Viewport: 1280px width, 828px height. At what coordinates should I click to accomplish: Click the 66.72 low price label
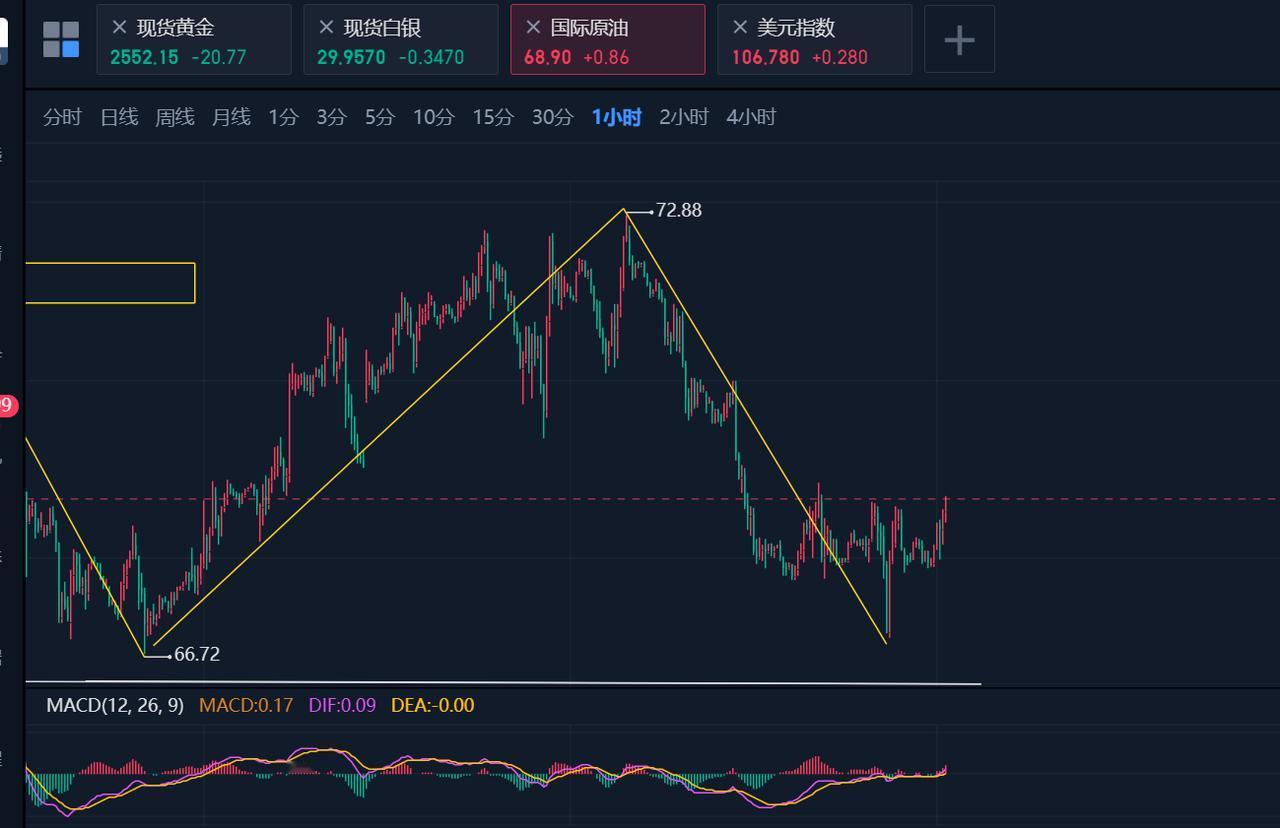tap(197, 654)
